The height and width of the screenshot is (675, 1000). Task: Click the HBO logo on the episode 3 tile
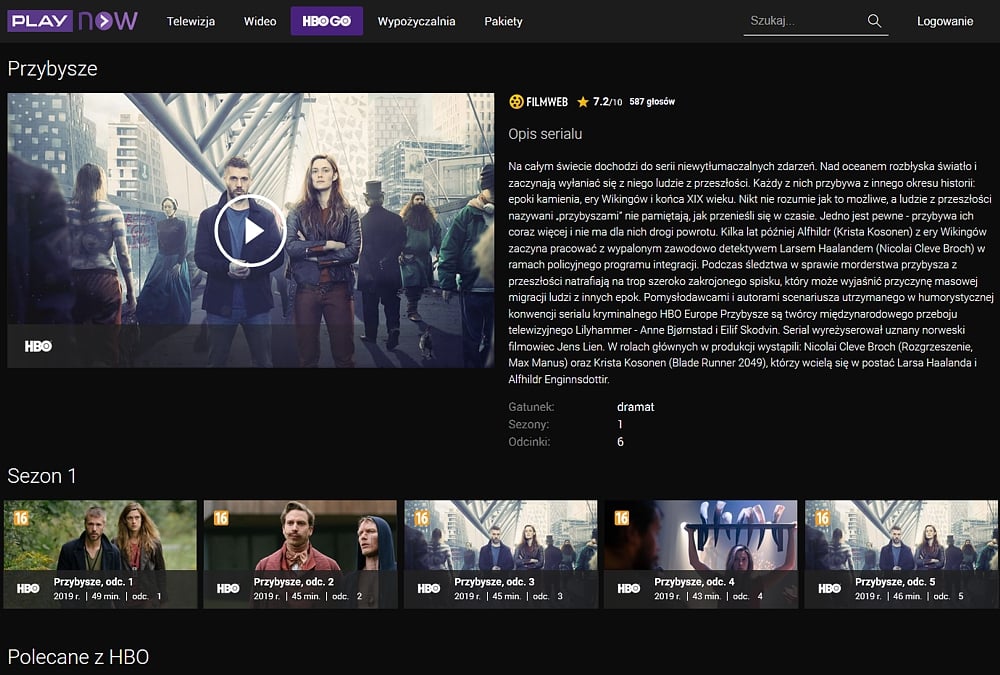[429, 589]
